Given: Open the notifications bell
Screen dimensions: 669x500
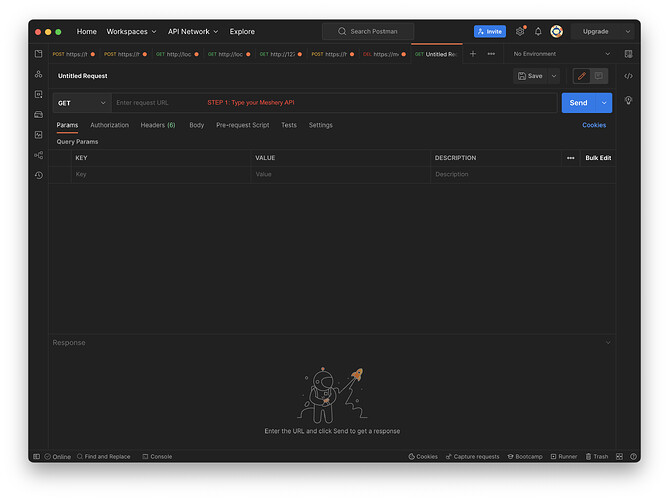Looking at the screenshot, I should point(538,31).
